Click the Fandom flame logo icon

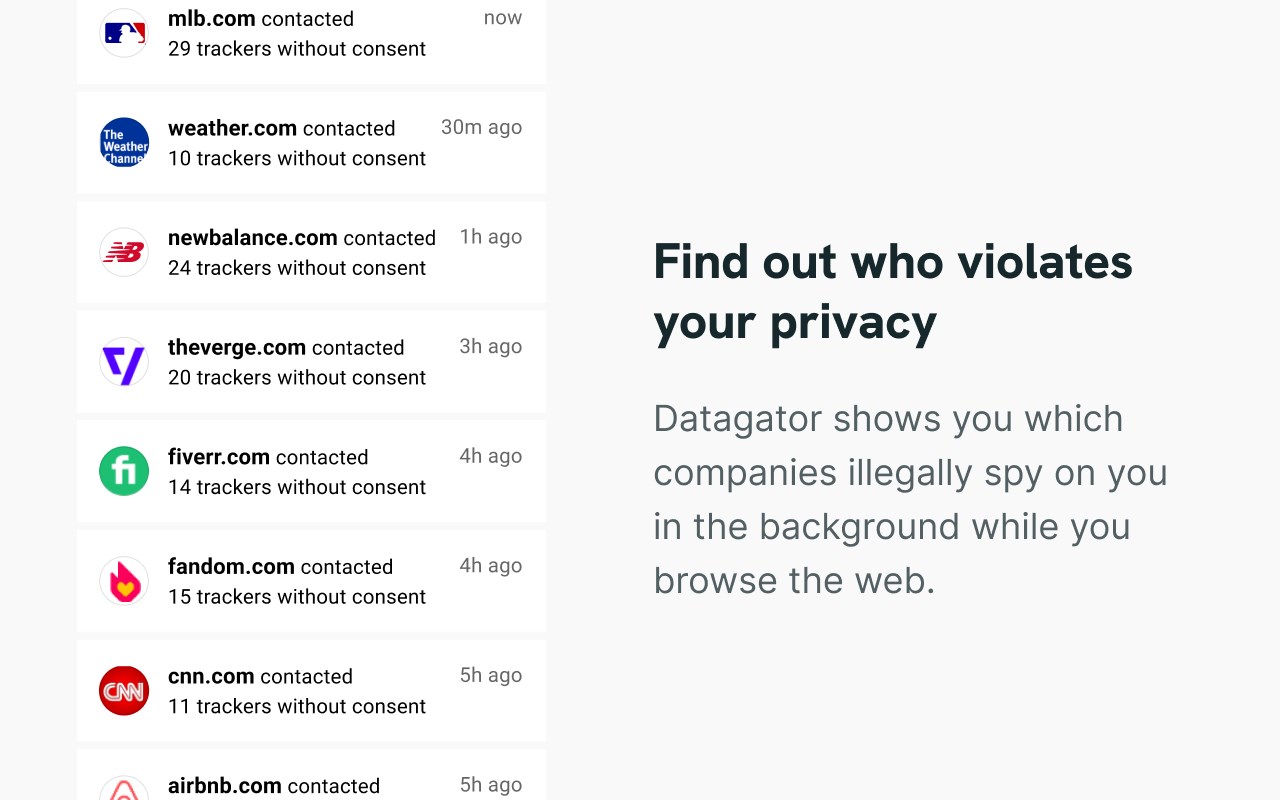pyautogui.click(x=124, y=581)
